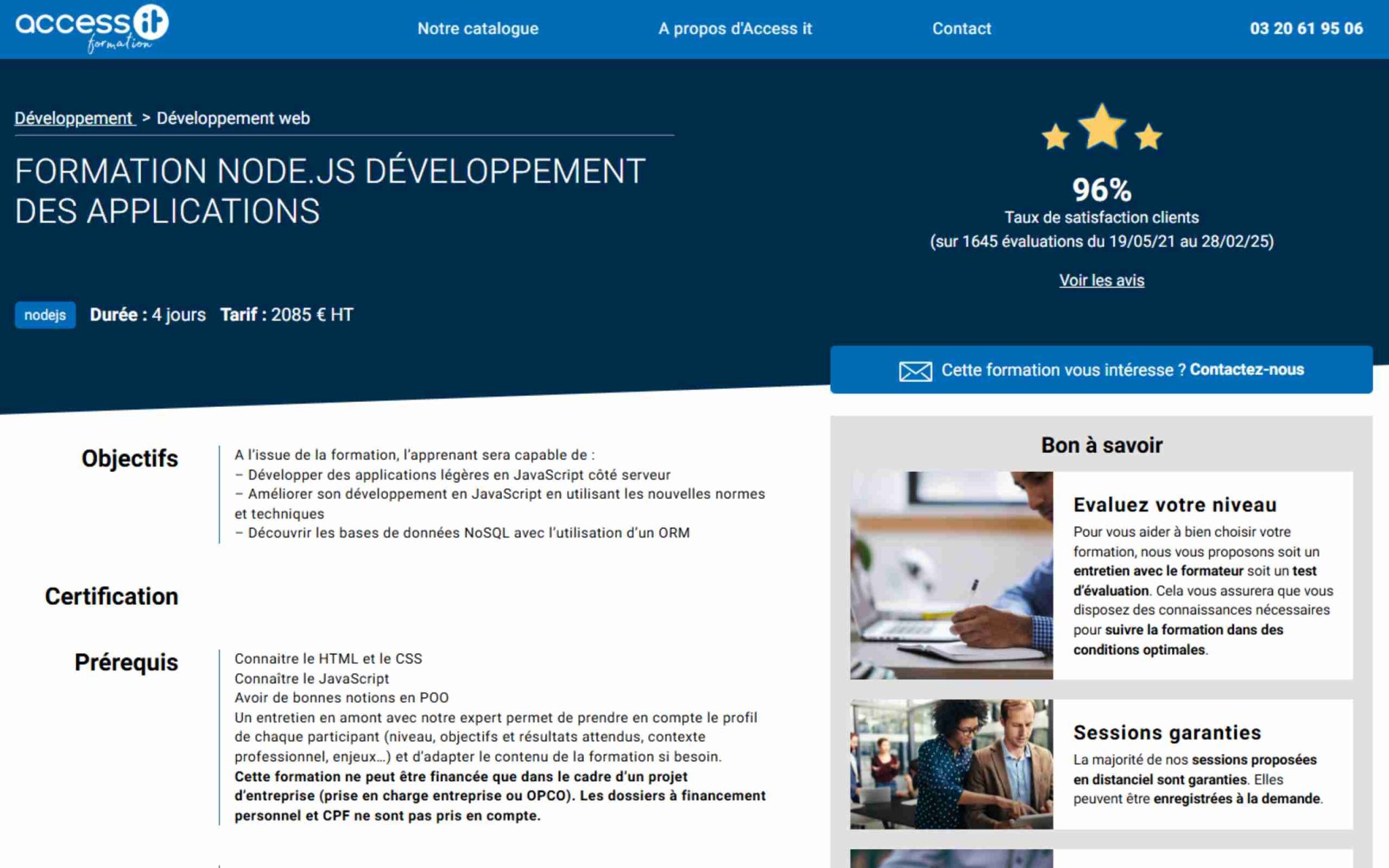Click the Sessions garanties heading
Image resolution: width=1389 pixels, height=868 pixels.
click(1167, 732)
